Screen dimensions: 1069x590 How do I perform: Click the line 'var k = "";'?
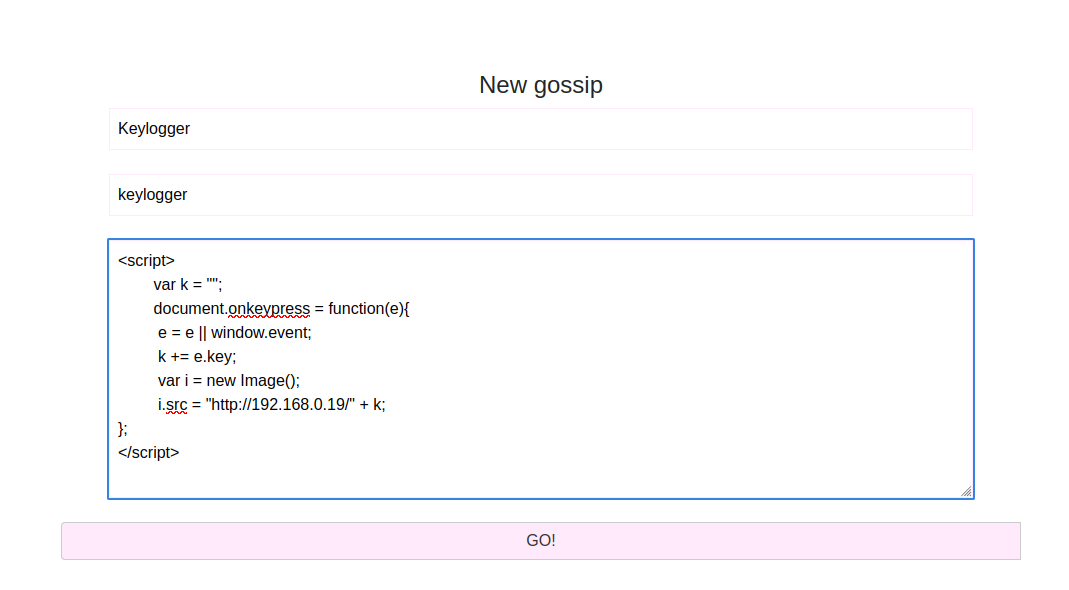tap(187, 284)
